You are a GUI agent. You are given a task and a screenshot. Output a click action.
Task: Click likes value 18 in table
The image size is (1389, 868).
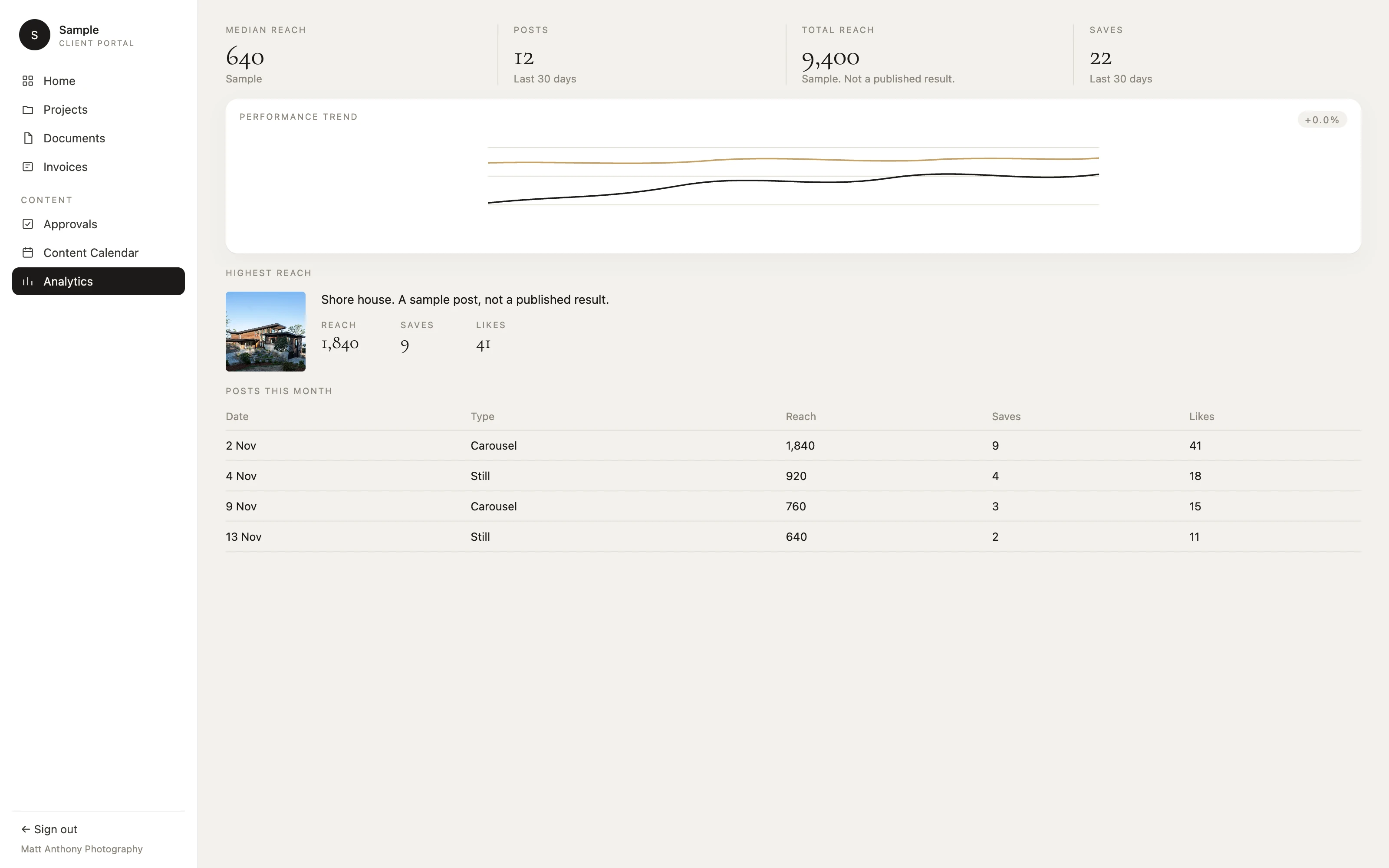[x=1195, y=477]
